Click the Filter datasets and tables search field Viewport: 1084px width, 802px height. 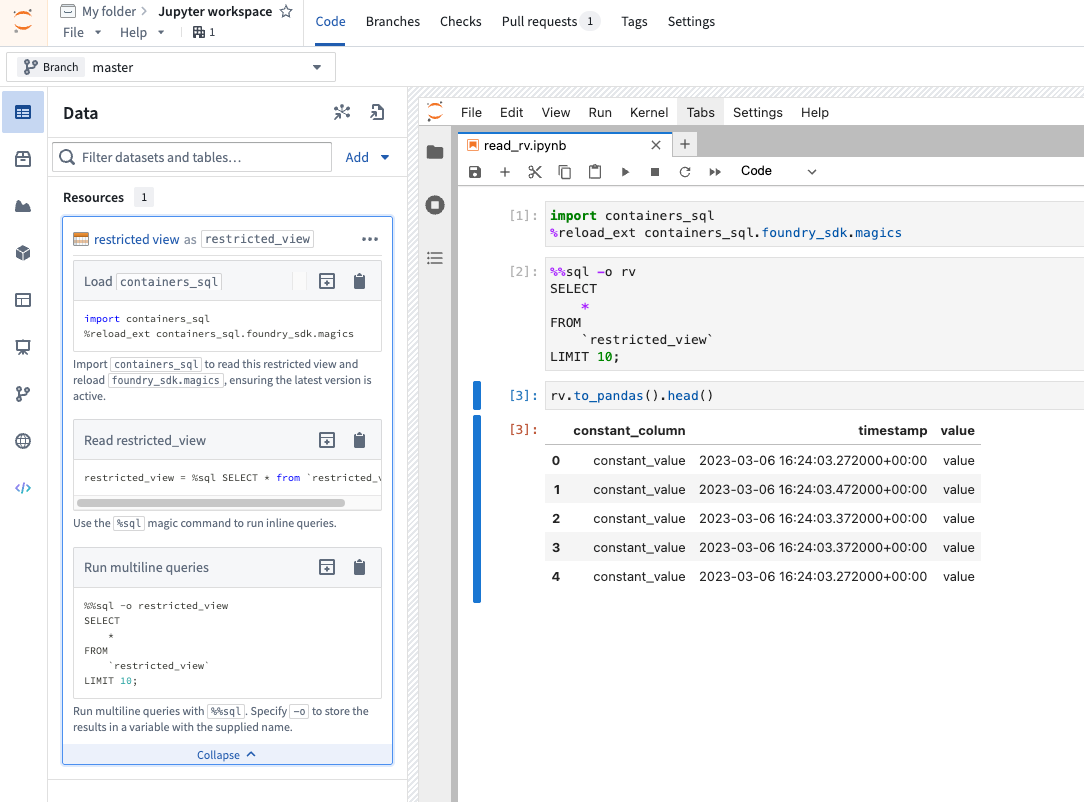click(x=193, y=157)
